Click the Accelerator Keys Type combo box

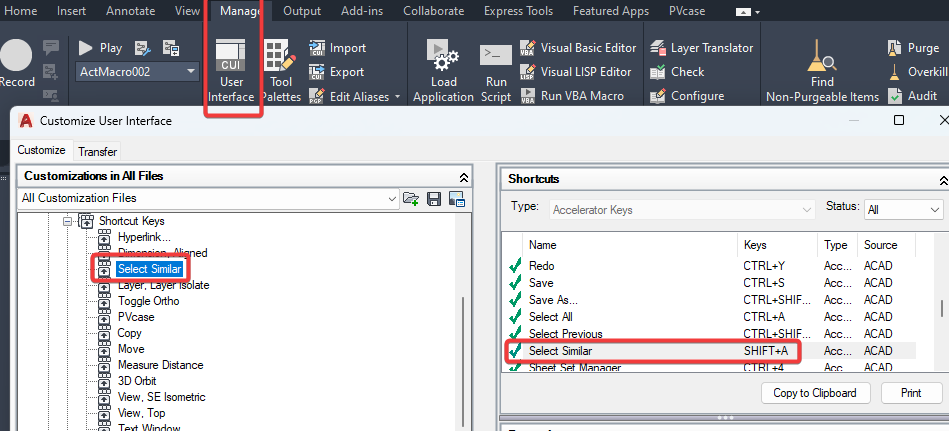(x=682, y=209)
